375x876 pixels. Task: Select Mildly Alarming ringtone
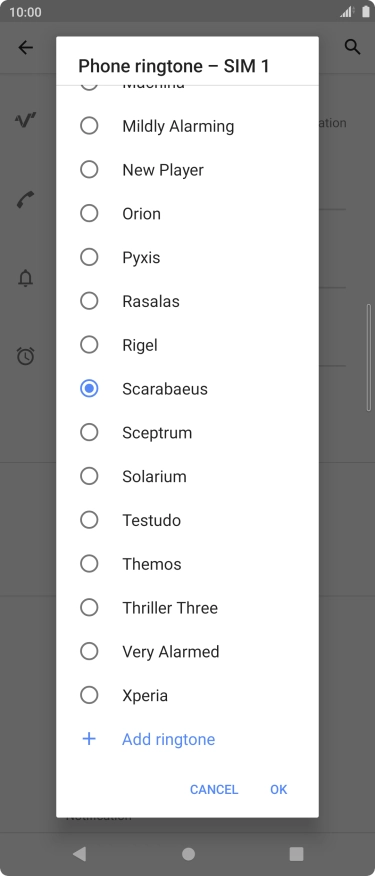(187, 126)
